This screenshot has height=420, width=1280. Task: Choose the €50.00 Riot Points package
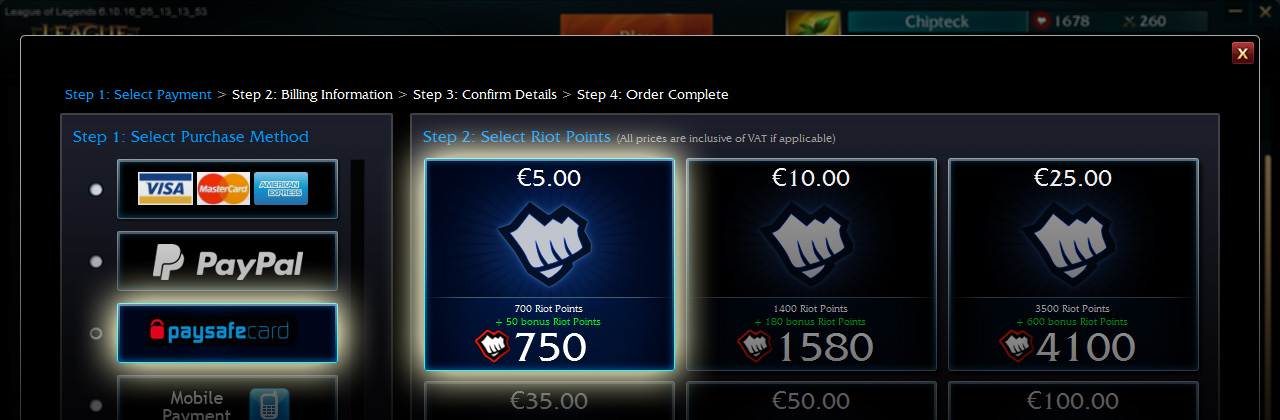(x=811, y=401)
